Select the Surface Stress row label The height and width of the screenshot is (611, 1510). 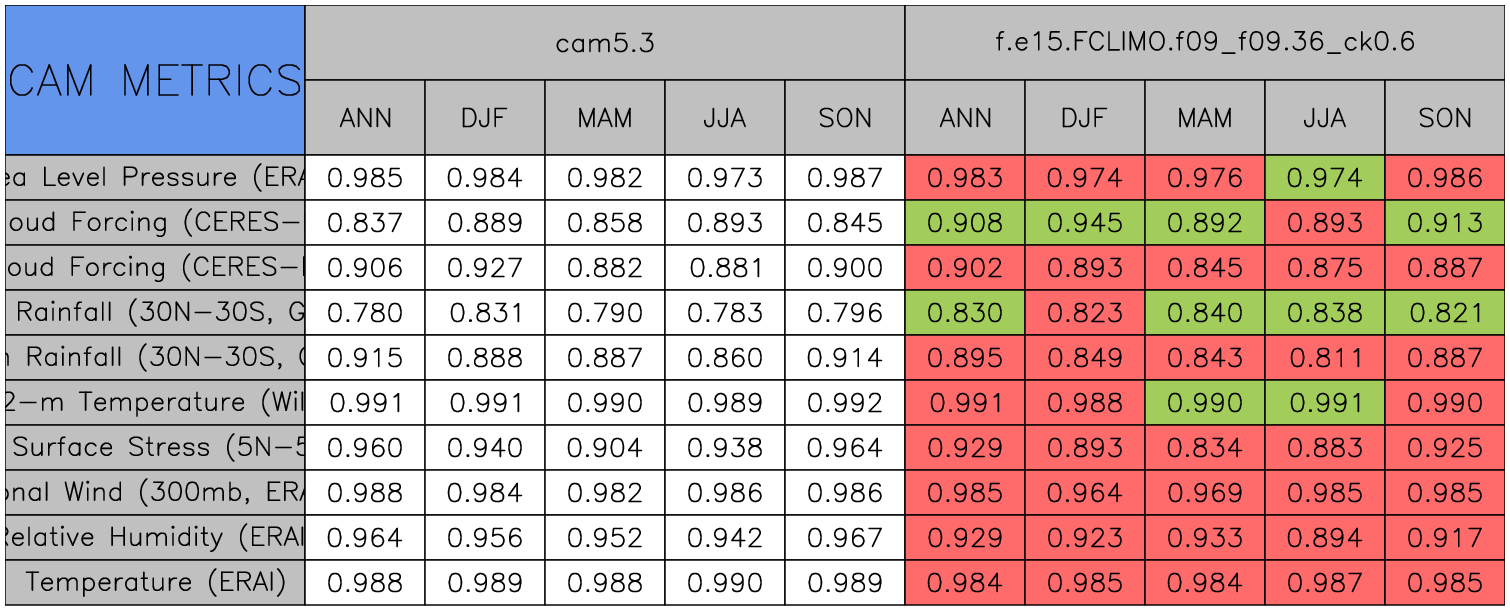[x=155, y=448]
